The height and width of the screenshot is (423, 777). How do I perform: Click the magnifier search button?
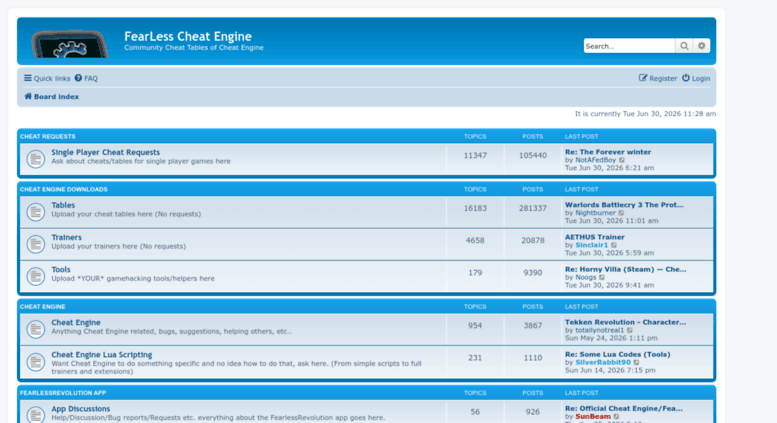coord(684,46)
